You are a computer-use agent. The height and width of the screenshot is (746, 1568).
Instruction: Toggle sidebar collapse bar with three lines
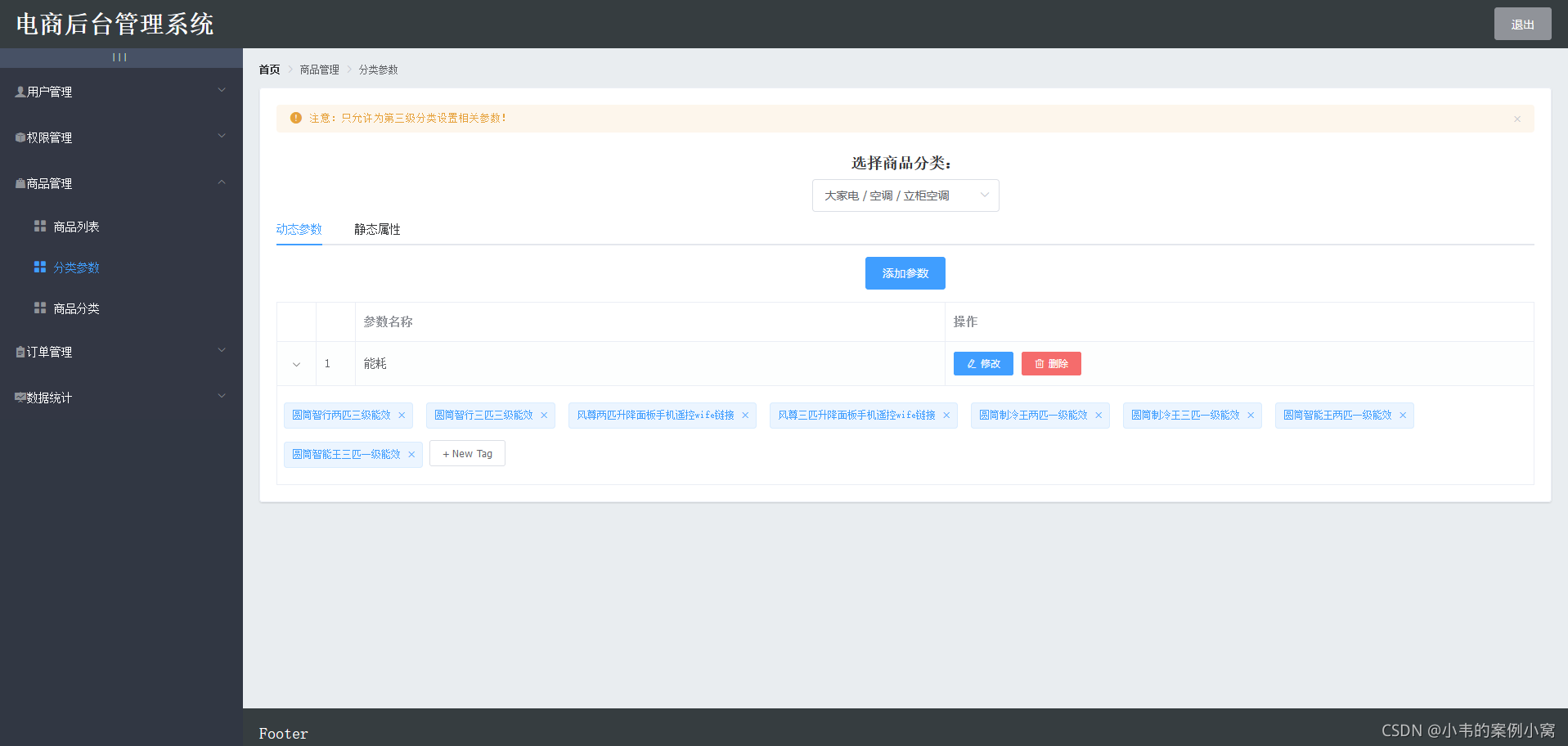point(119,57)
